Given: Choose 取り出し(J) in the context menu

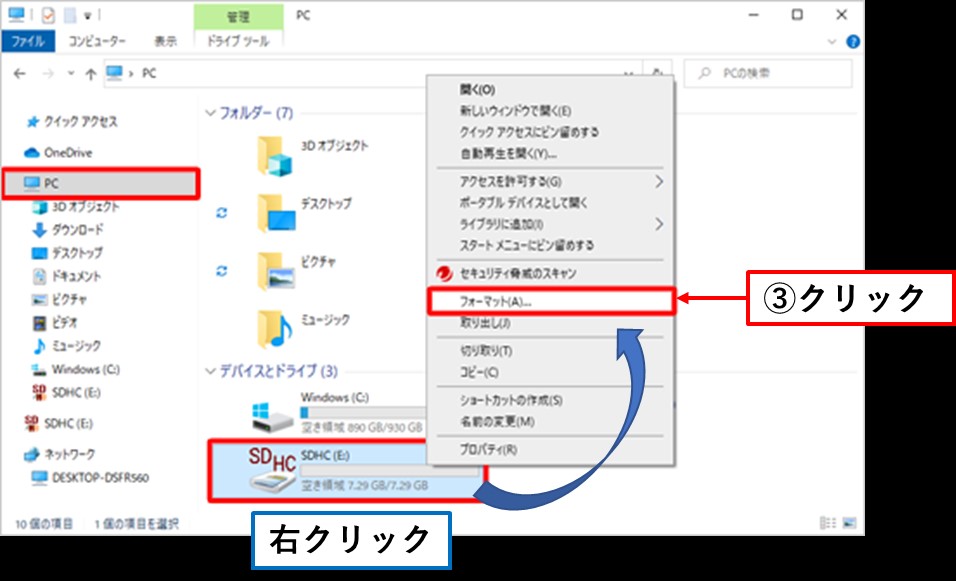Looking at the screenshot, I should click(485, 323).
